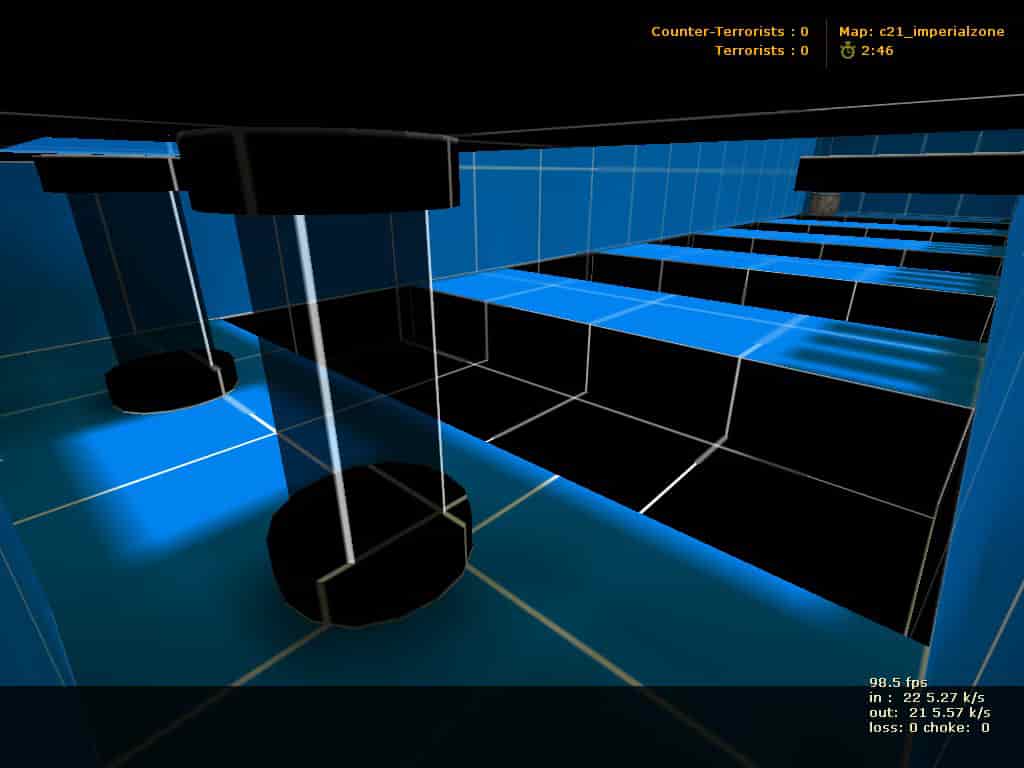1024x768 pixels.
Task: Click the 'Terrorists : 0' score text
Action: [761, 50]
